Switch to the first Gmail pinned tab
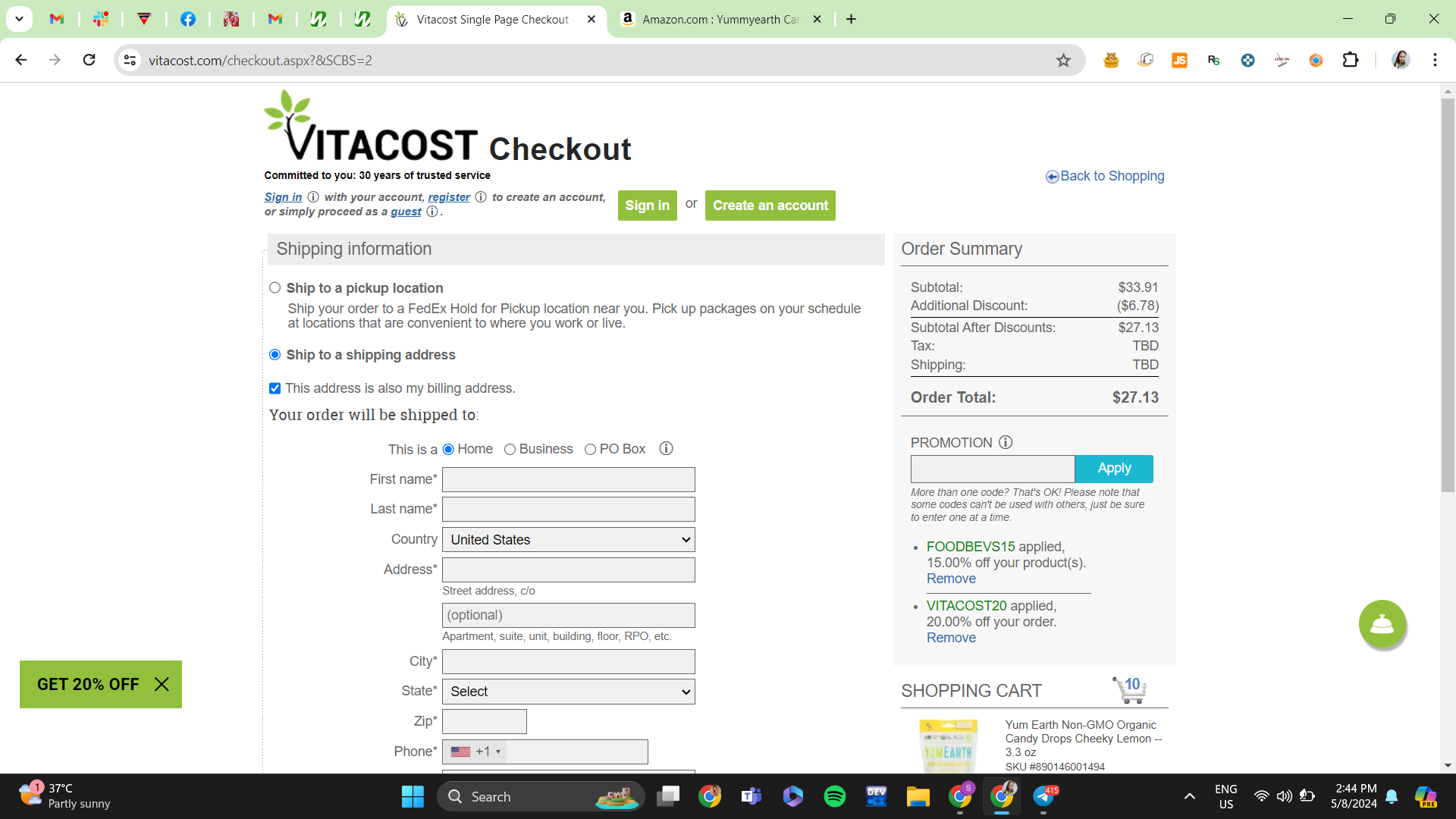Viewport: 1456px width, 819px height. [x=57, y=19]
